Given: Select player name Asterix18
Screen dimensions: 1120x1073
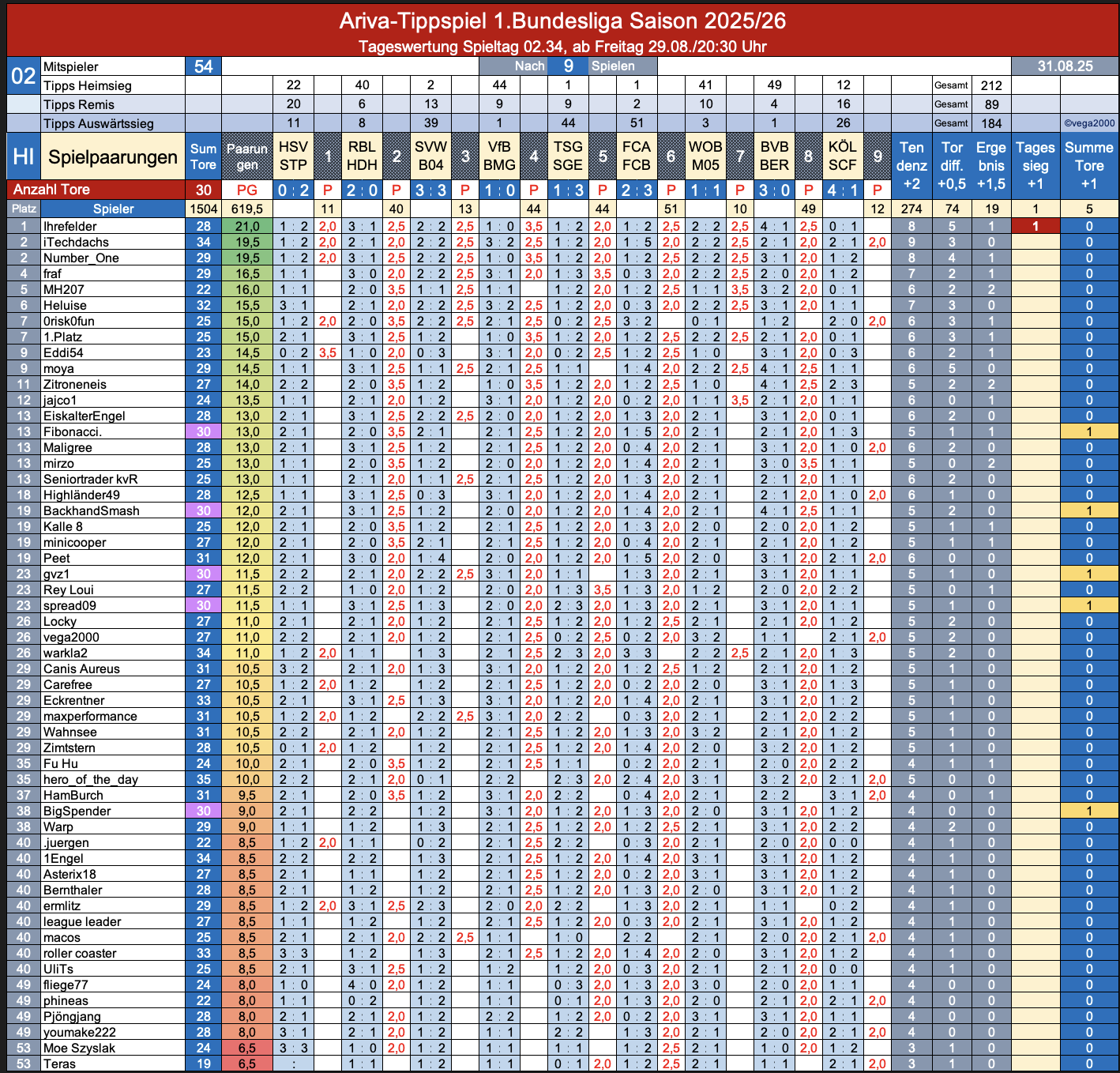Looking at the screenshot, I should (70, 874).
